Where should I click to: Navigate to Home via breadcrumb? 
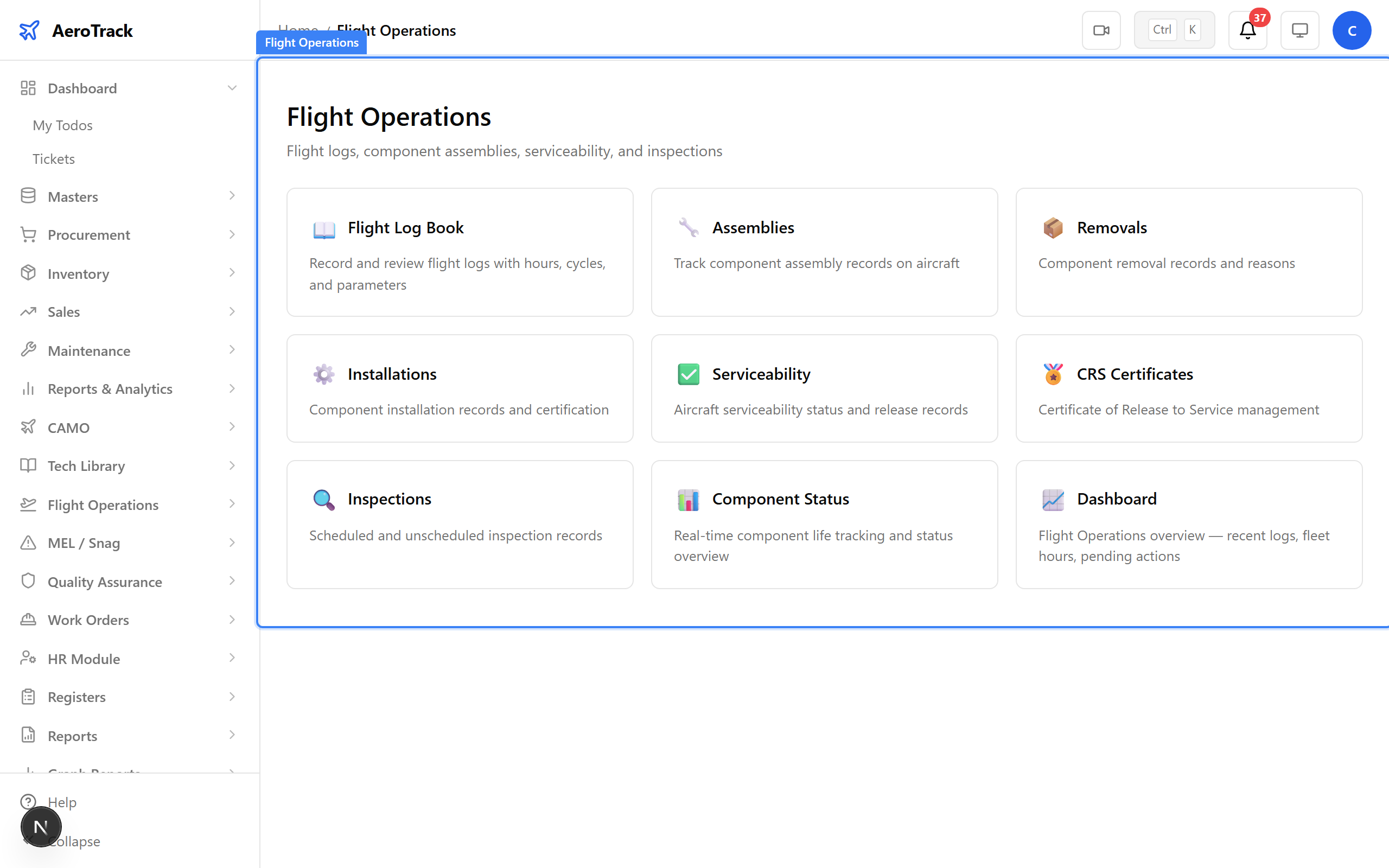coord(298,30)
